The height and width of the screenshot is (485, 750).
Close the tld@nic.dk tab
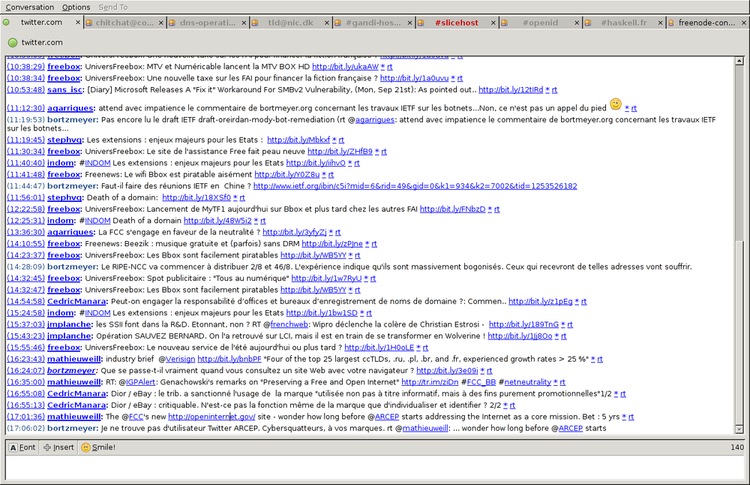click(327, 22)
